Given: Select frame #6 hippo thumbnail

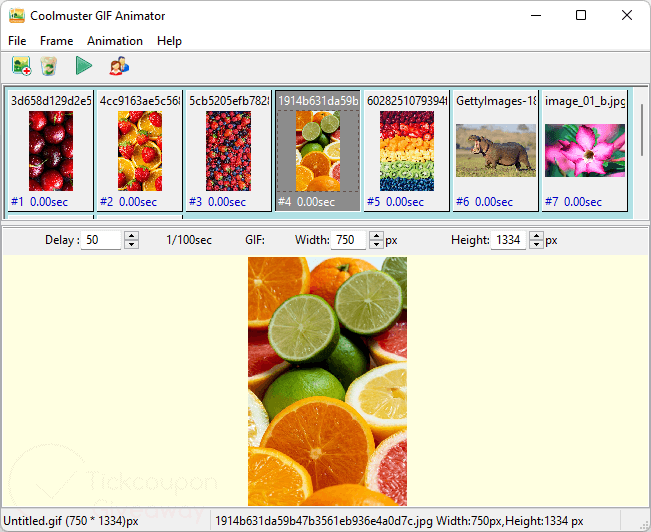Looking at the screenshot, I should [495, 150].
